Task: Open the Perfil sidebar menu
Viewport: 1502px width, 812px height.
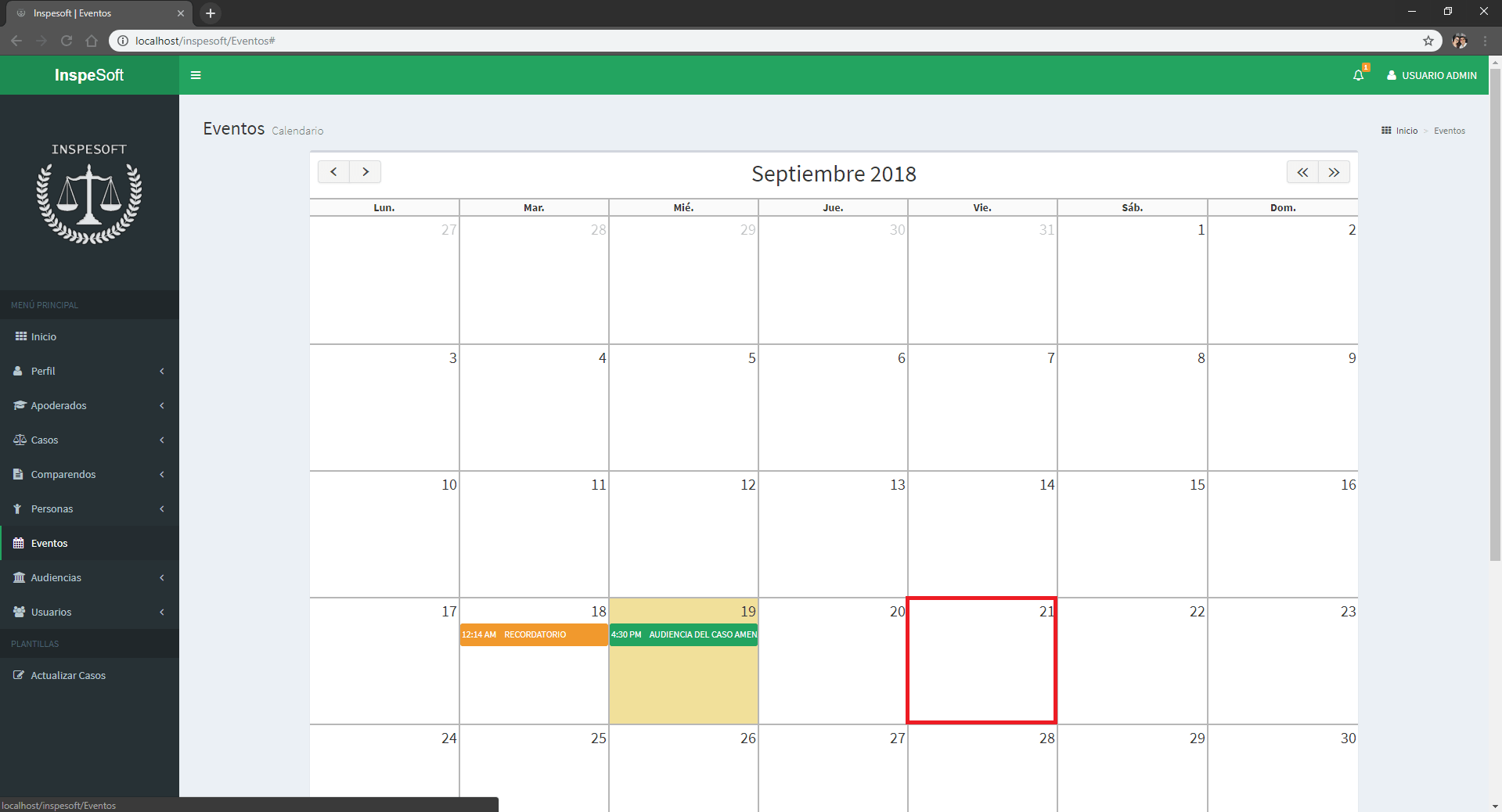Action: [89, 371]
